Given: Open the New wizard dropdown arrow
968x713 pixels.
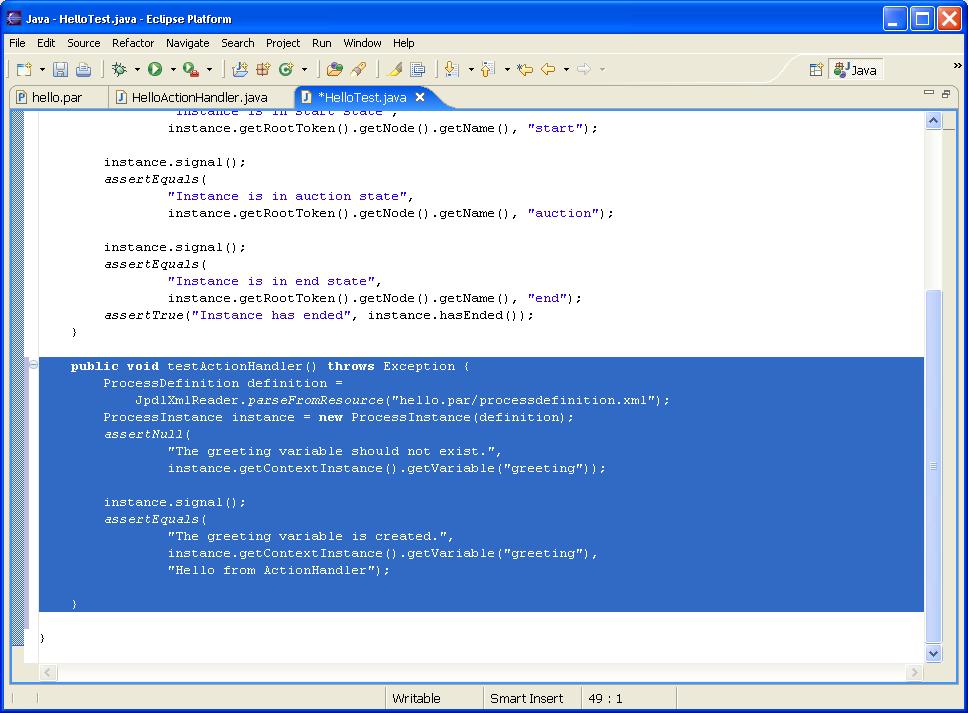Looking at the screenshot, I should click(x=42, y=69).
